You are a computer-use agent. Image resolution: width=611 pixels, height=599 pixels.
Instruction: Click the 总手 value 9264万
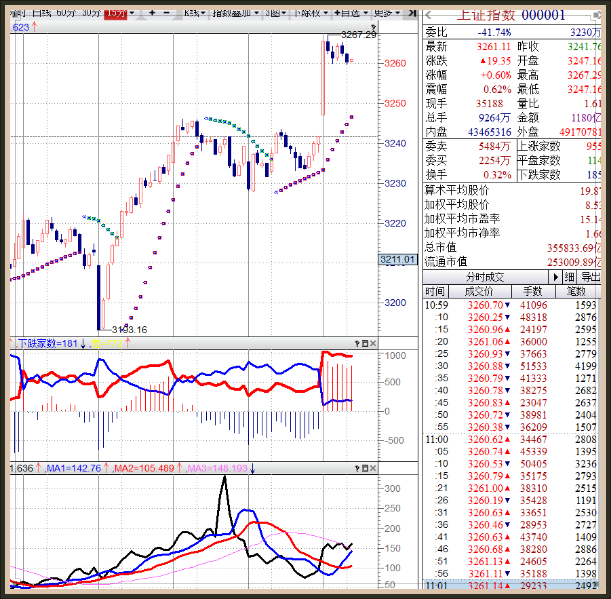coord(494,118)
